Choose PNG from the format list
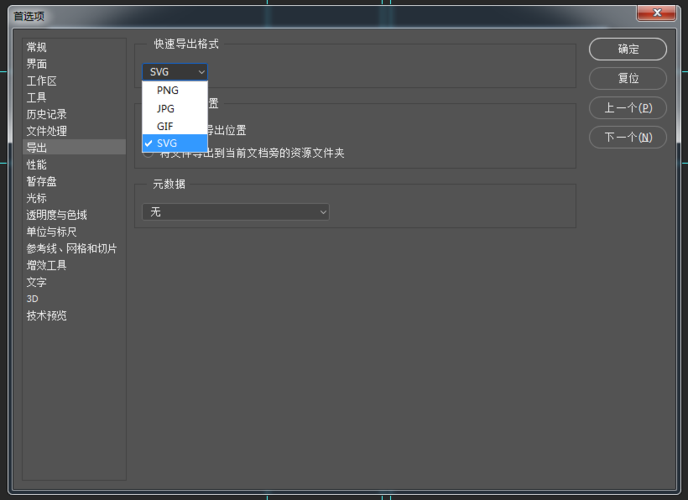The width and height of the screenshot is (688, 500). click(x=175, y=90)
